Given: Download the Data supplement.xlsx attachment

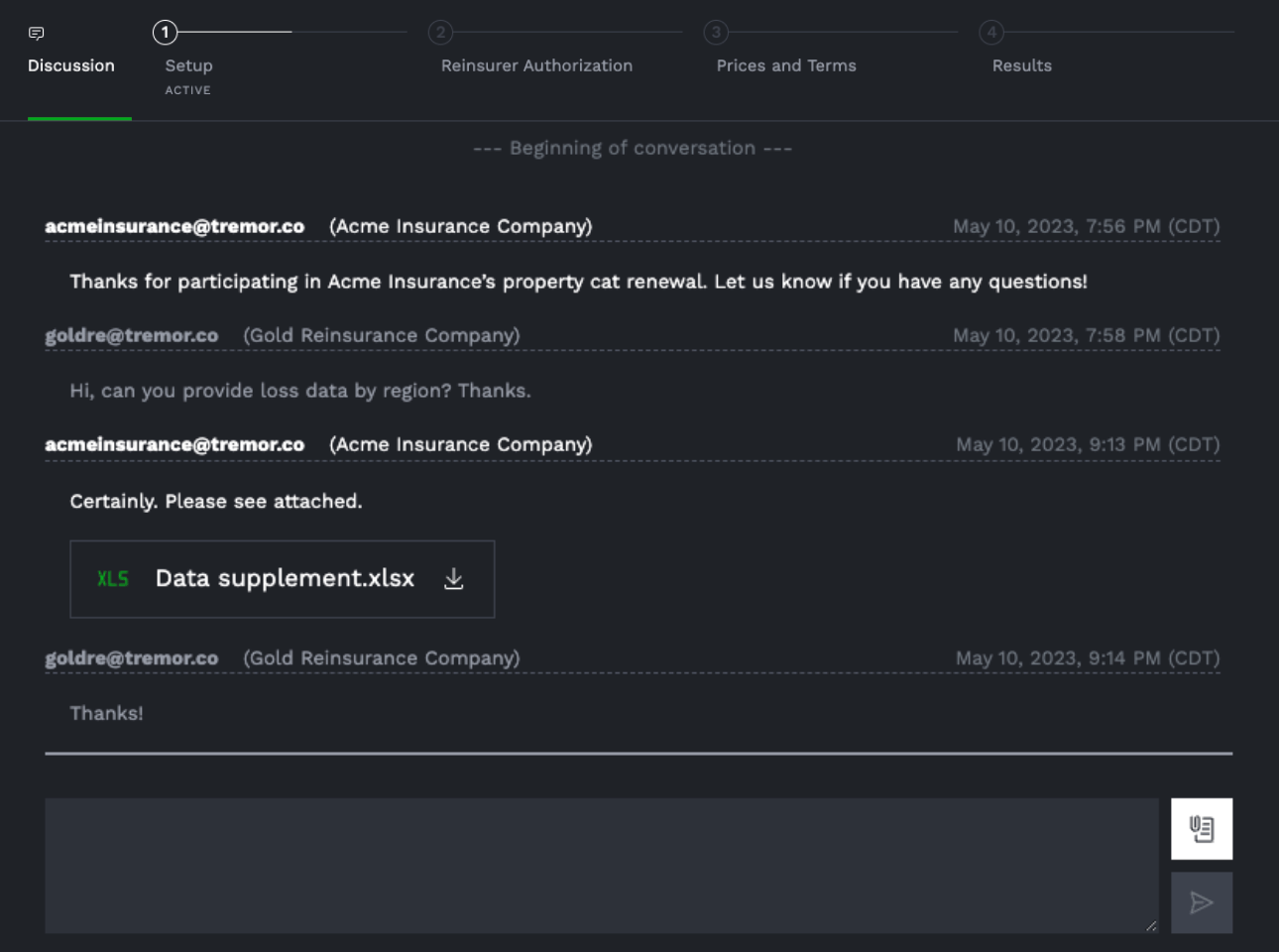Looking at the screenshot, I should 454,578.
